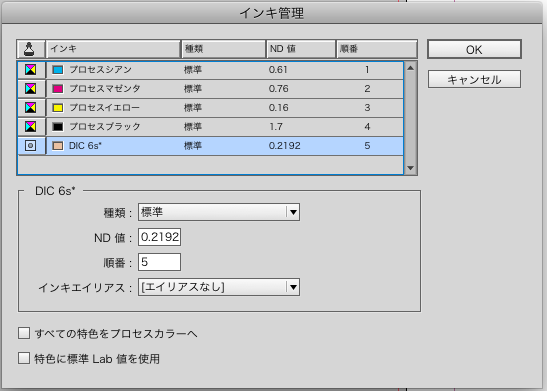The width and height of the screenshot is (547, 391).
Task: Click the ink list scroll down arrow
Action: (411, 168)
